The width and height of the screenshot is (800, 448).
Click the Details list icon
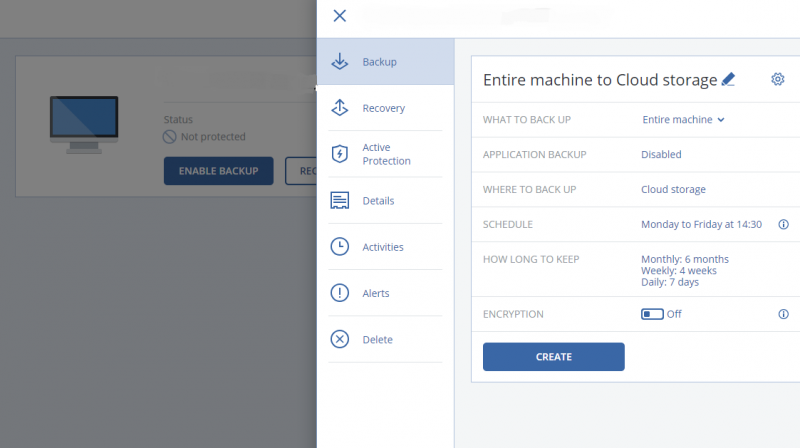(340, 201)
